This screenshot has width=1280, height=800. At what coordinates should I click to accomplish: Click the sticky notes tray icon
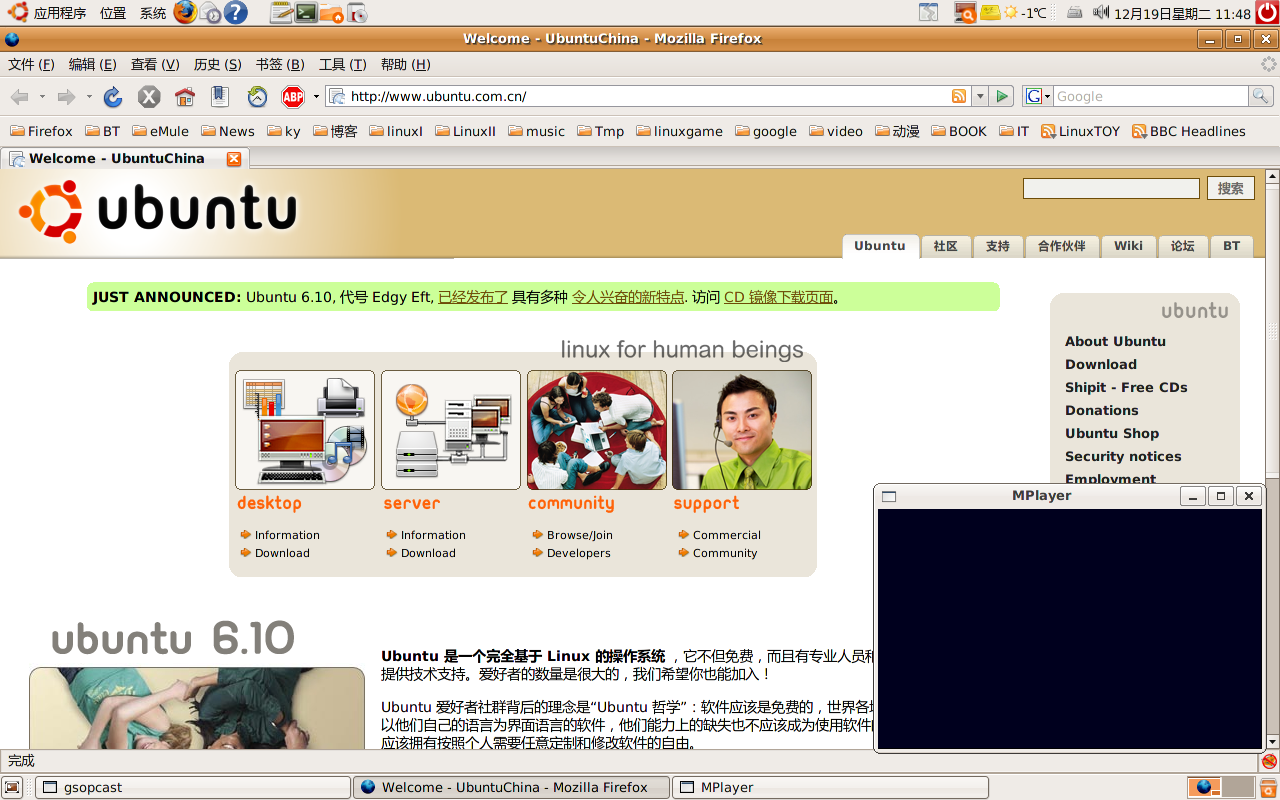click(990, 13)
